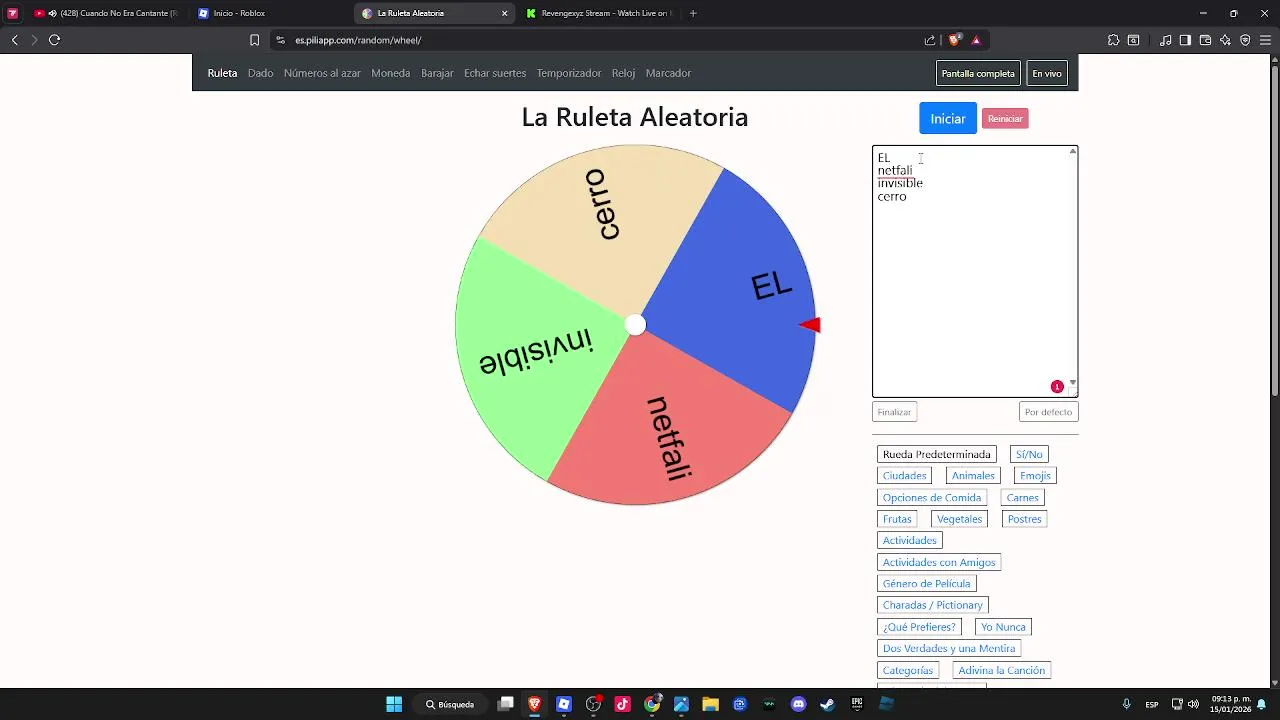Select the Ciudades preset
This screenshot has width=1280, height=720.
[905, 476]
